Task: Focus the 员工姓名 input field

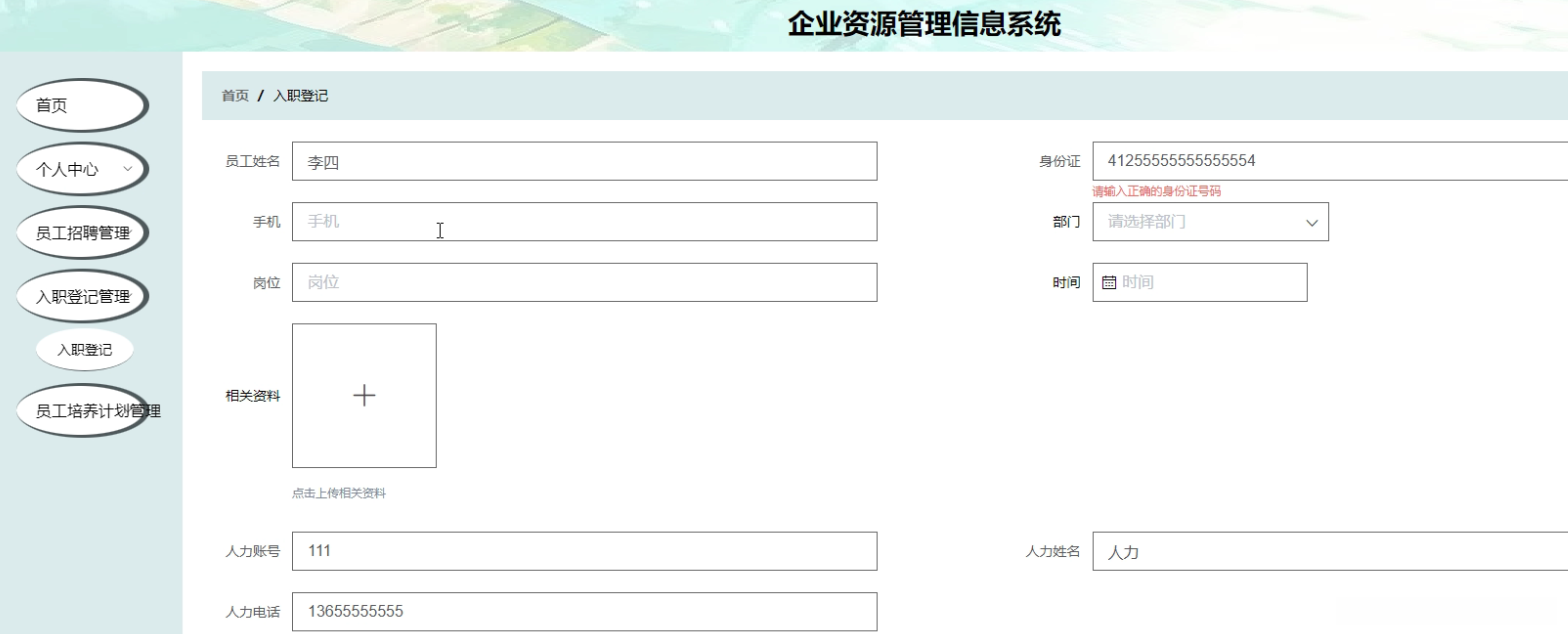Action: pyautogui.click(x=585, y=161)
